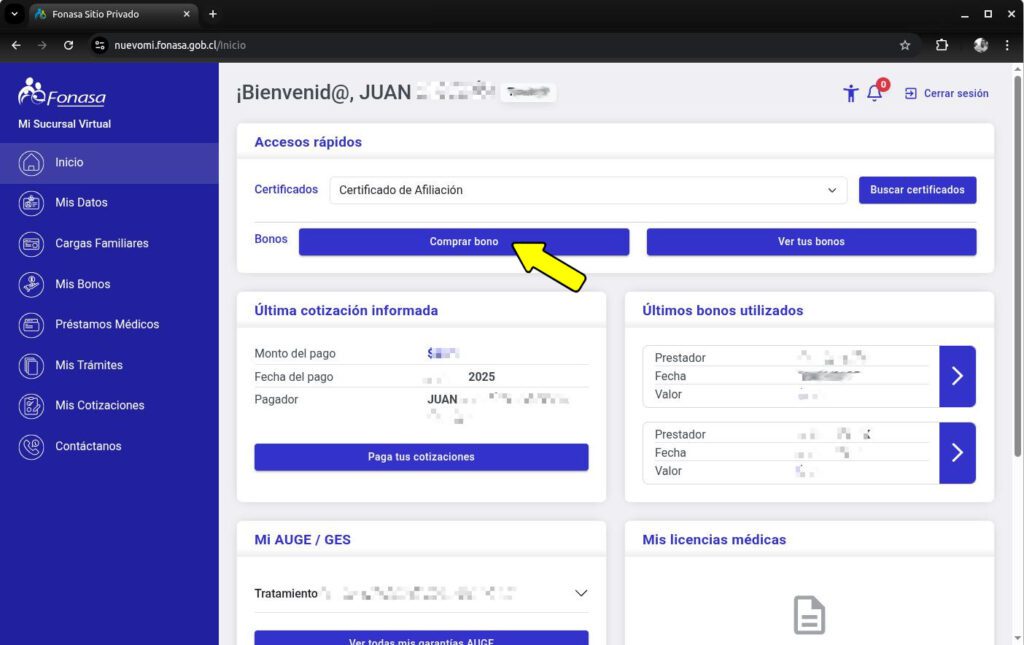The image size is (1024, 645).
Task: Open Inicio house icon in sidebar
Action: point(31,163)
